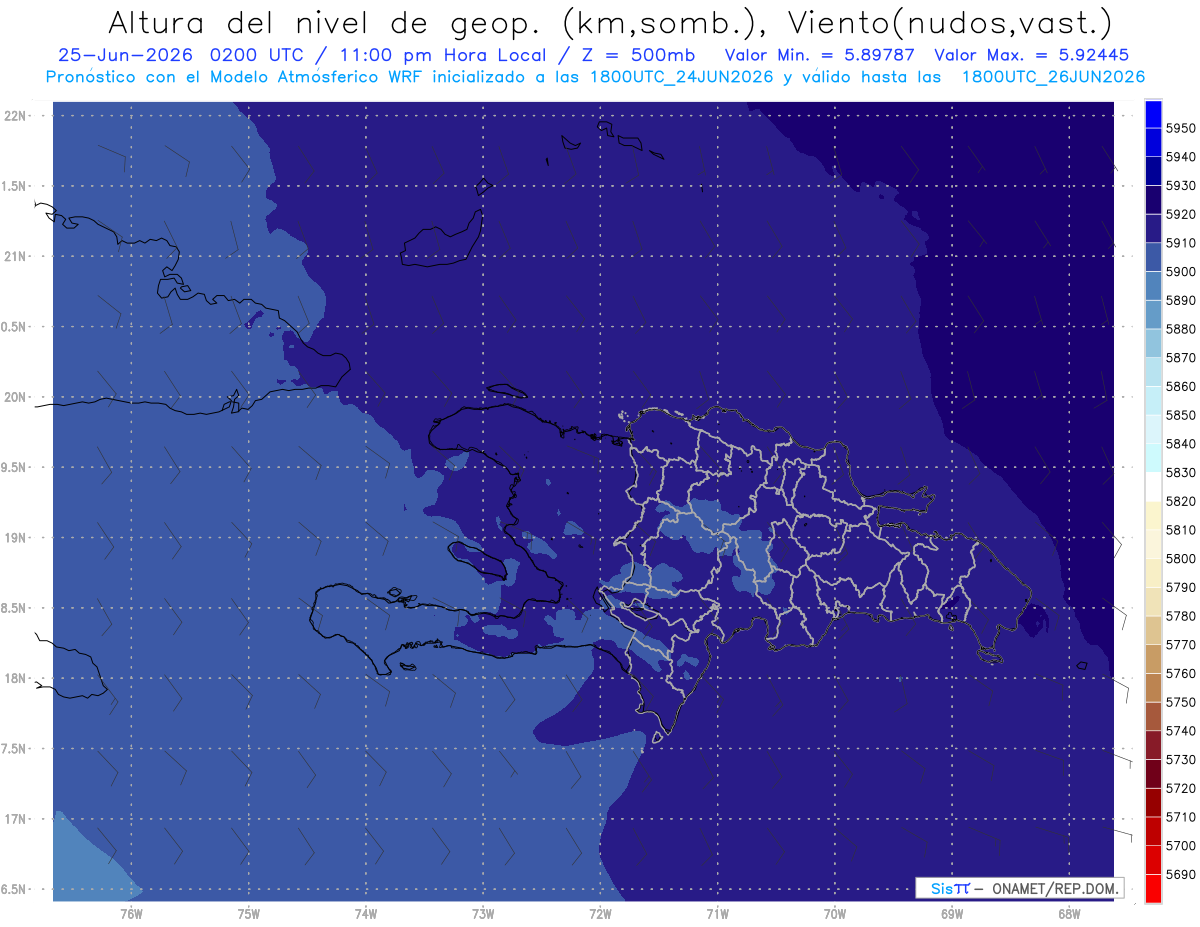This screenshot has height=927, width=1200.
Task: Click the 20N latitude label
Action: pyautogui.click(x=15, y=397)
